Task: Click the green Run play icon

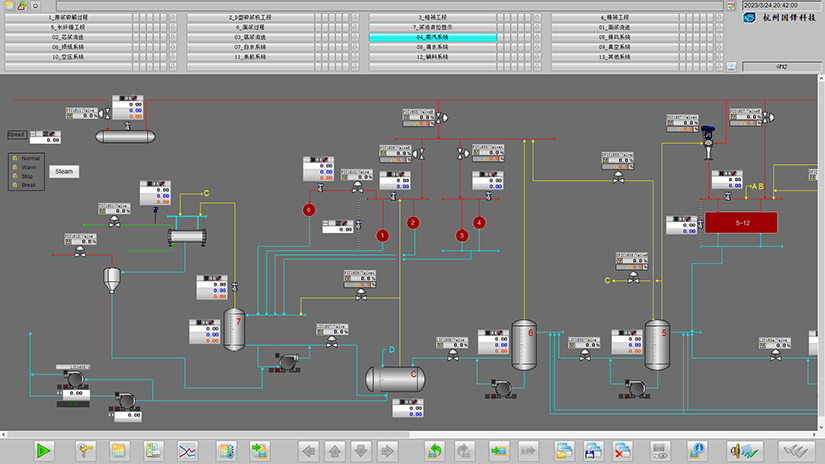Action: pos(45,450)
